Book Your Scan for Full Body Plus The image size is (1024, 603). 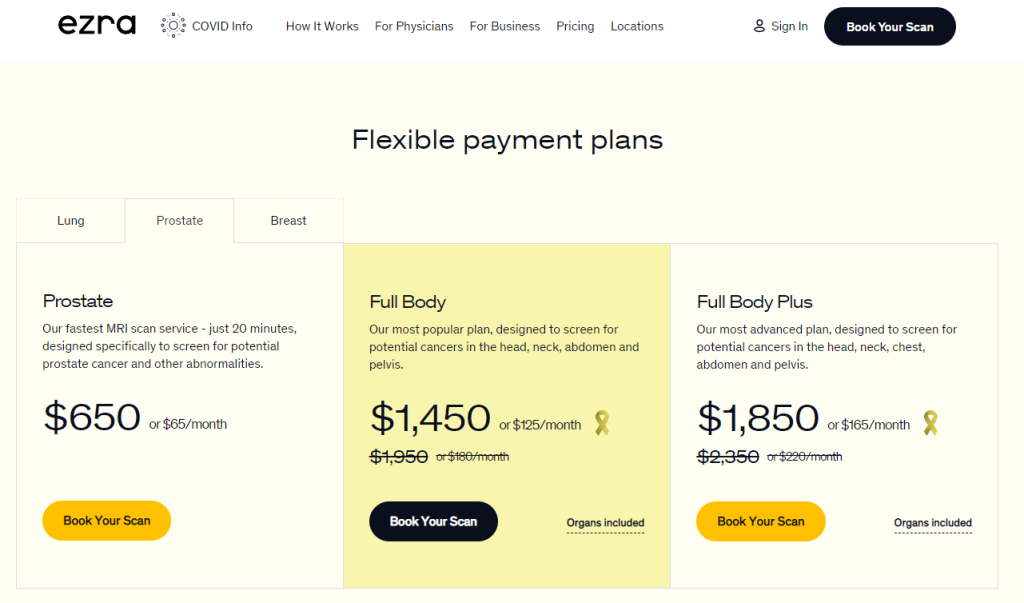click(761, 521)
